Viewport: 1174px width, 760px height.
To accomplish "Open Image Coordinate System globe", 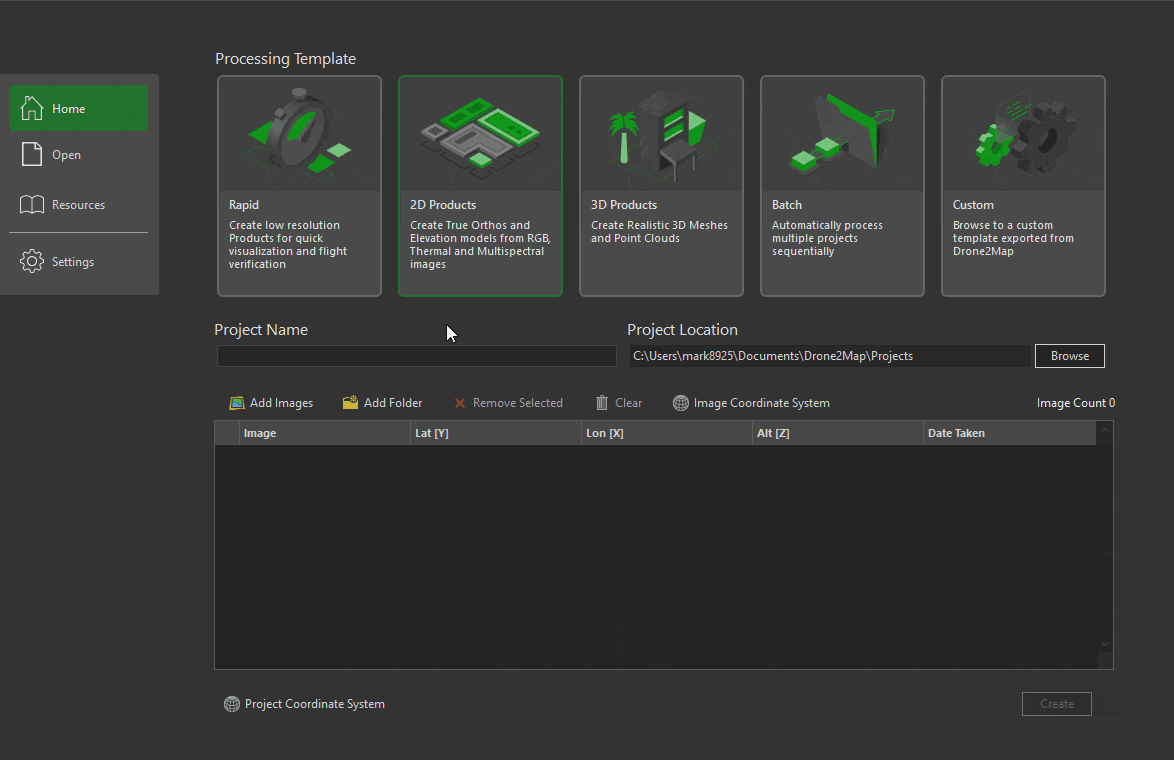I will [681, 403].
